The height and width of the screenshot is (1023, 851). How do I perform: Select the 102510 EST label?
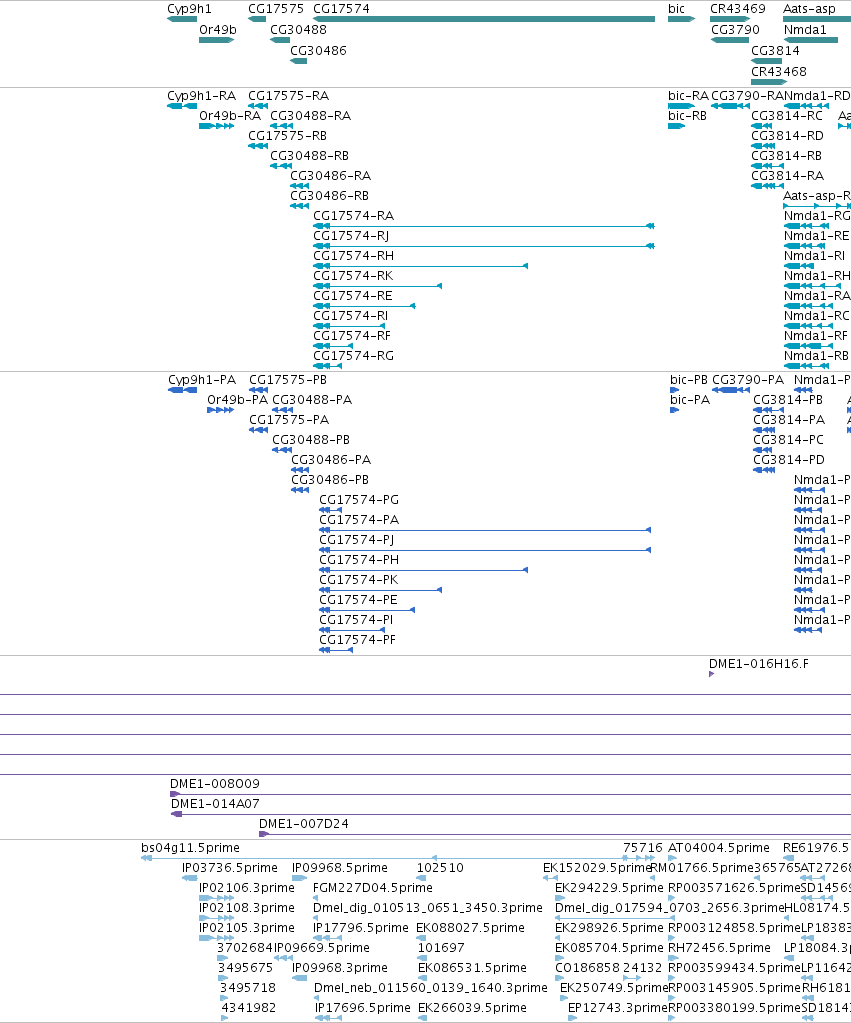click(441, 868)
